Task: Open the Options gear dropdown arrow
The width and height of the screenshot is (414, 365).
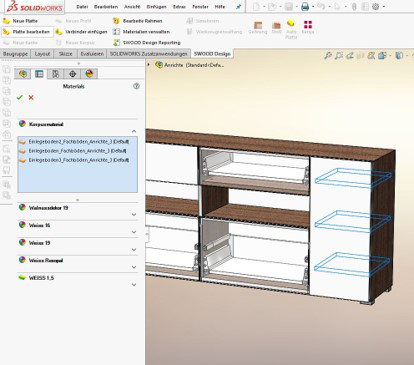Action: 383,7
